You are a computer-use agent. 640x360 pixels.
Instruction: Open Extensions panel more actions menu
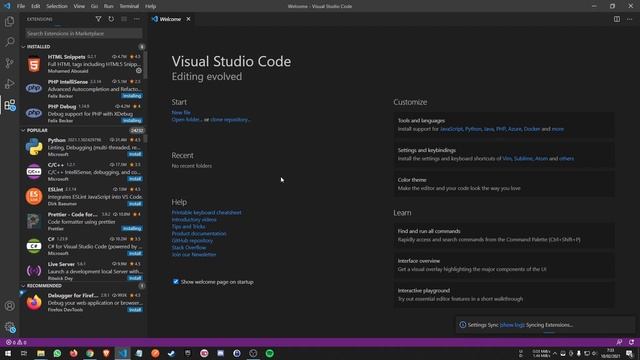[x=136, y=19]
